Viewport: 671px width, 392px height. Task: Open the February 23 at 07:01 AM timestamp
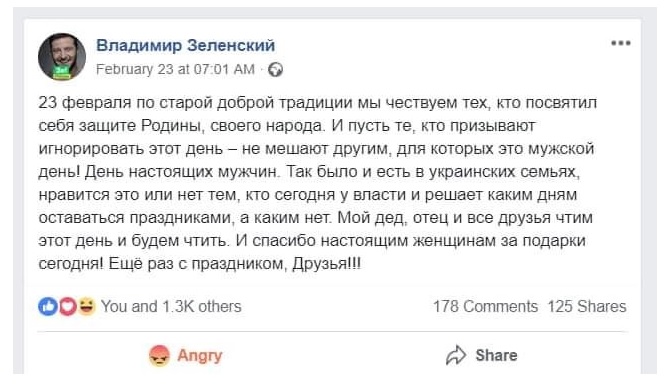(x=175, y=69)
